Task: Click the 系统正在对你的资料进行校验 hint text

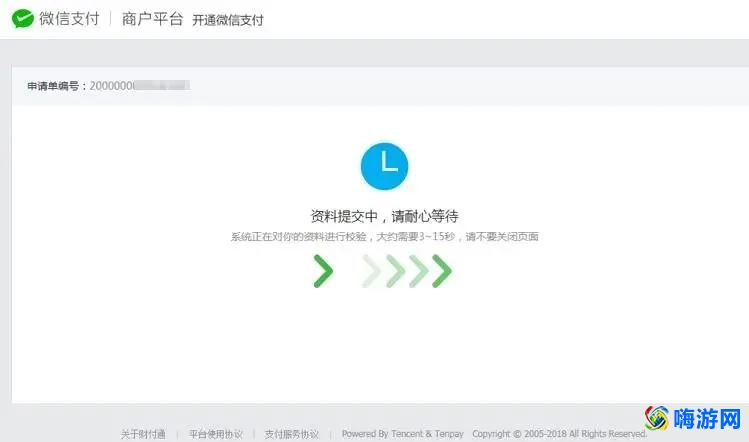Action: point(385,237)
